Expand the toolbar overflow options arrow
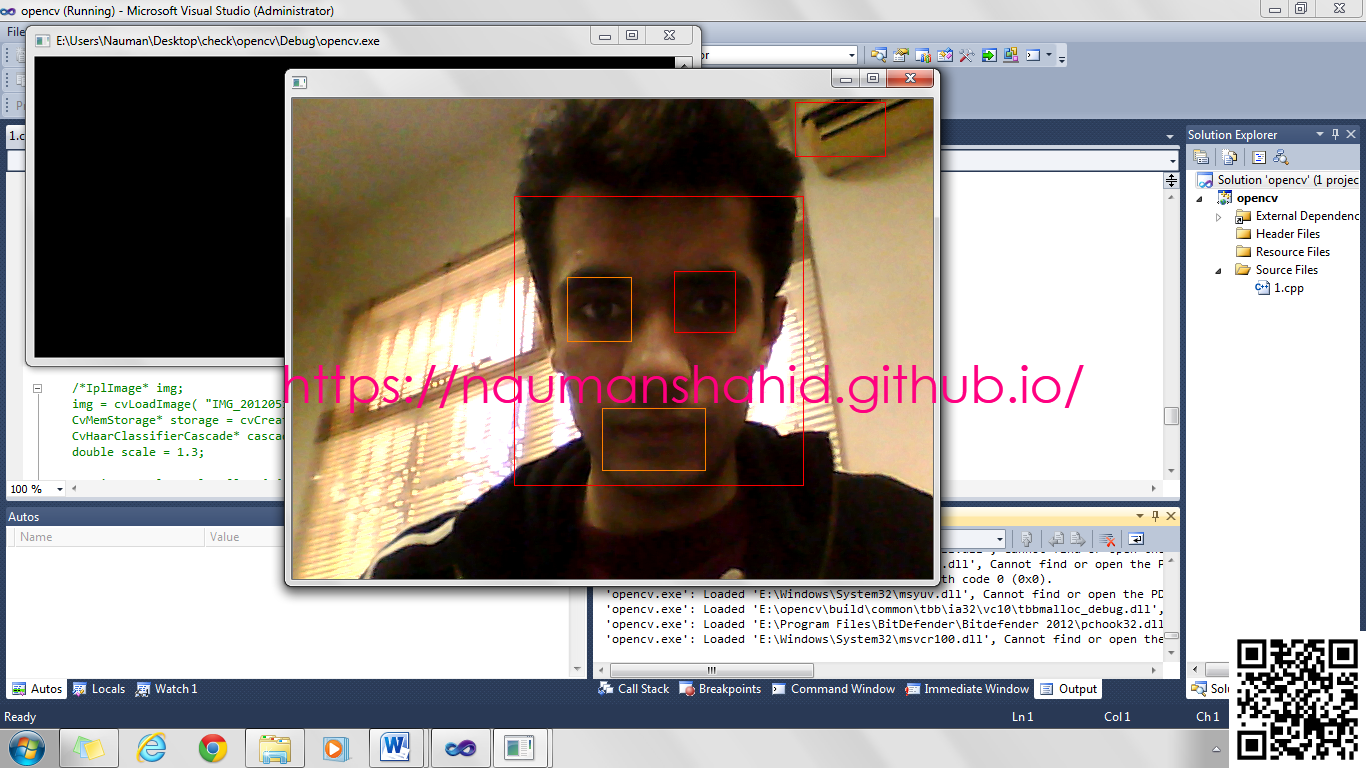 pyautogui.click(x=1062, y=59)
